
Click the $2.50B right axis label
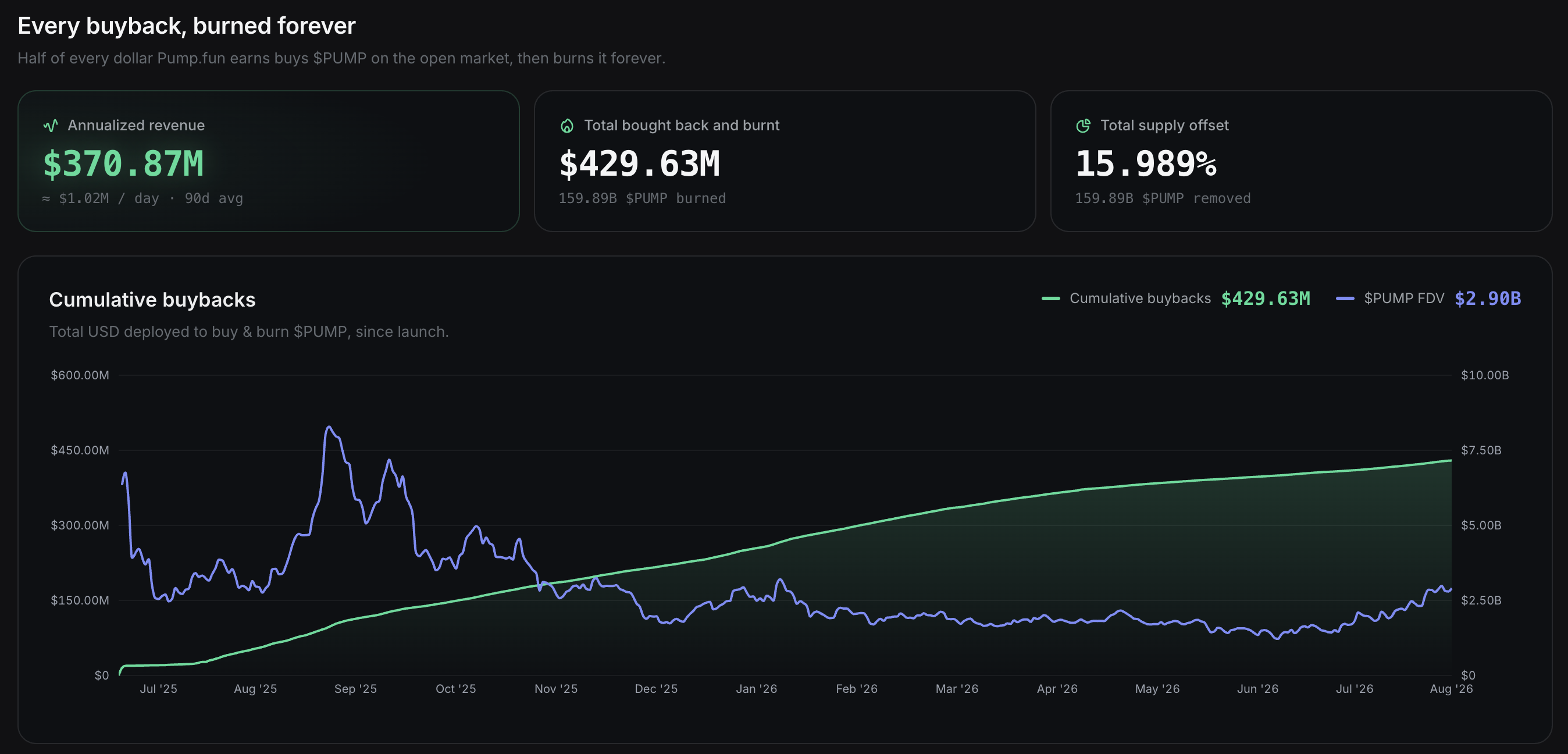[1481, 600]
